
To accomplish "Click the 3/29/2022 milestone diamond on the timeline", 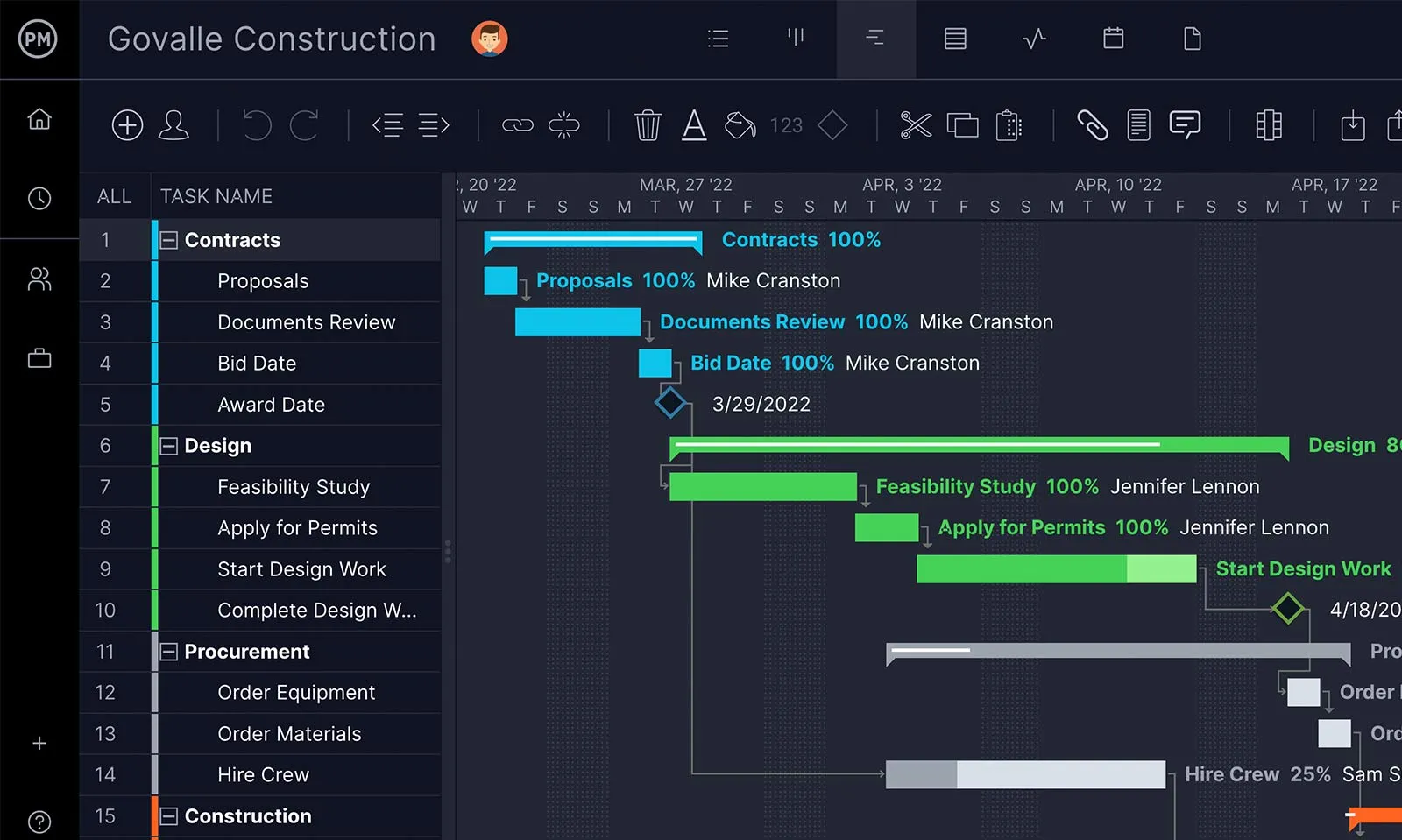I will pyautogui.click(x=670, y=403).
